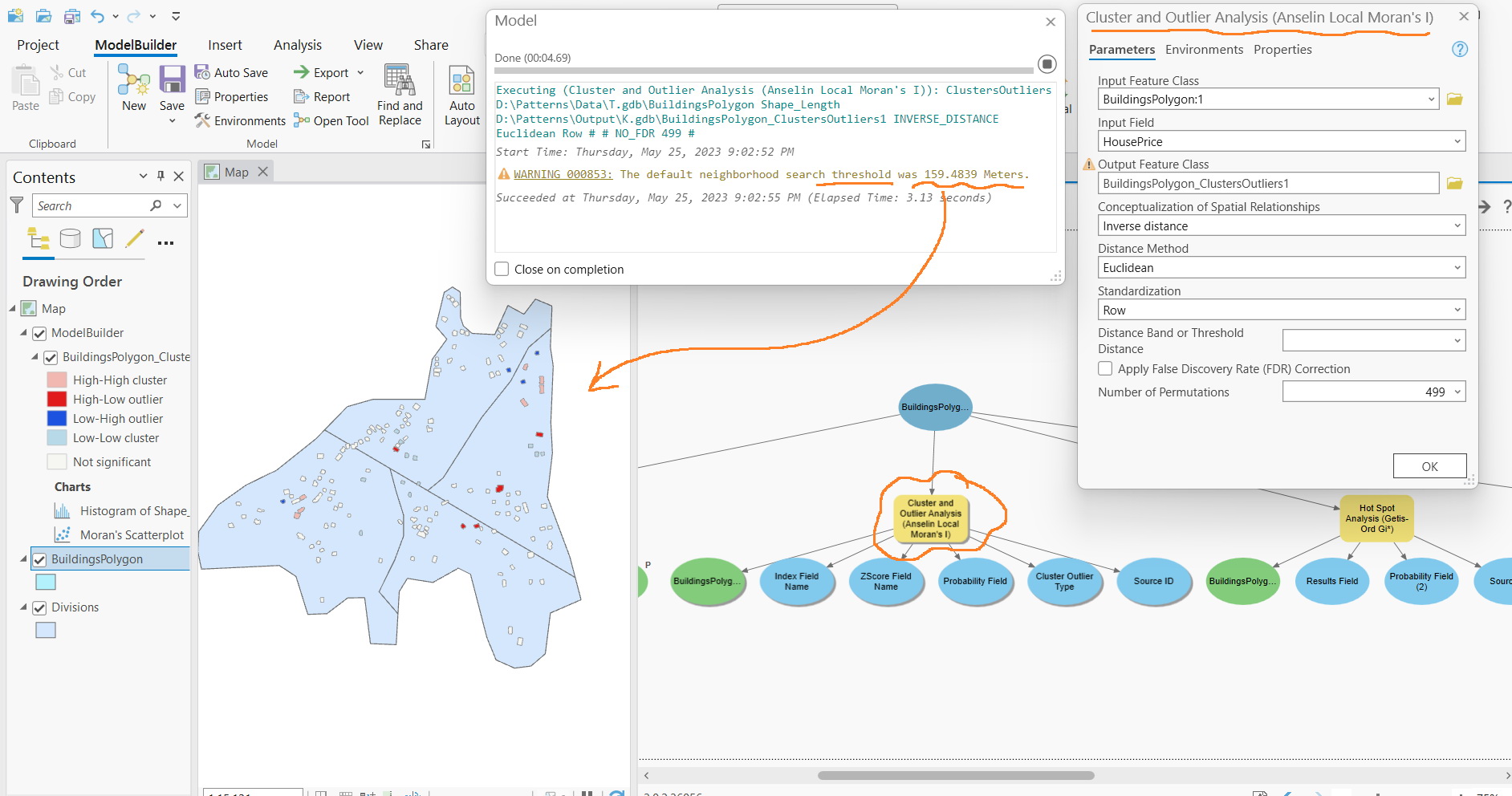Open tool help question mark icon
This screenshot has height=796, width=1512.
pyautogui.click(x=1460, y=50)
